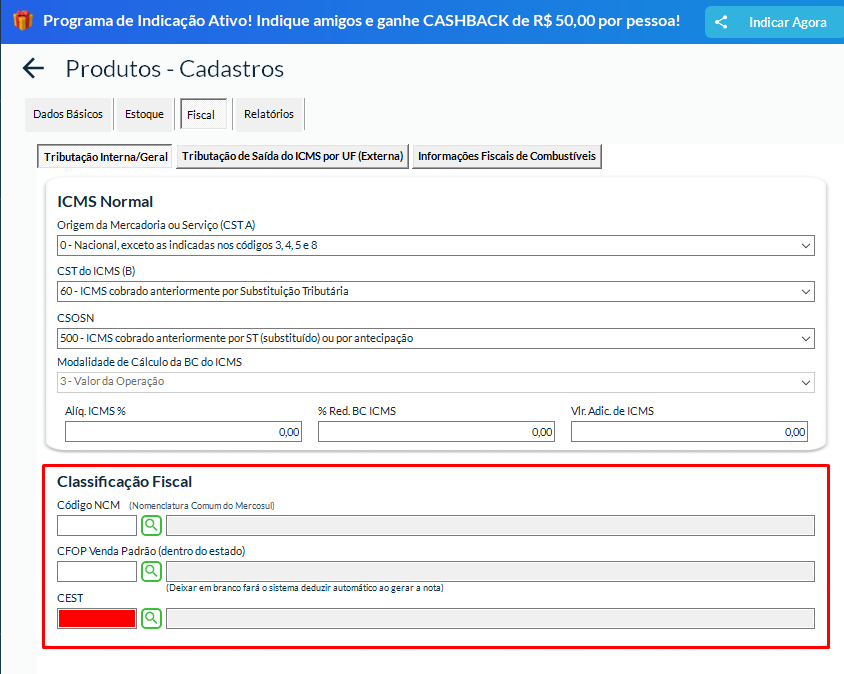
Task: Go to Informações Fiscais de Combustíveis tab
Action: click(507, 157)
